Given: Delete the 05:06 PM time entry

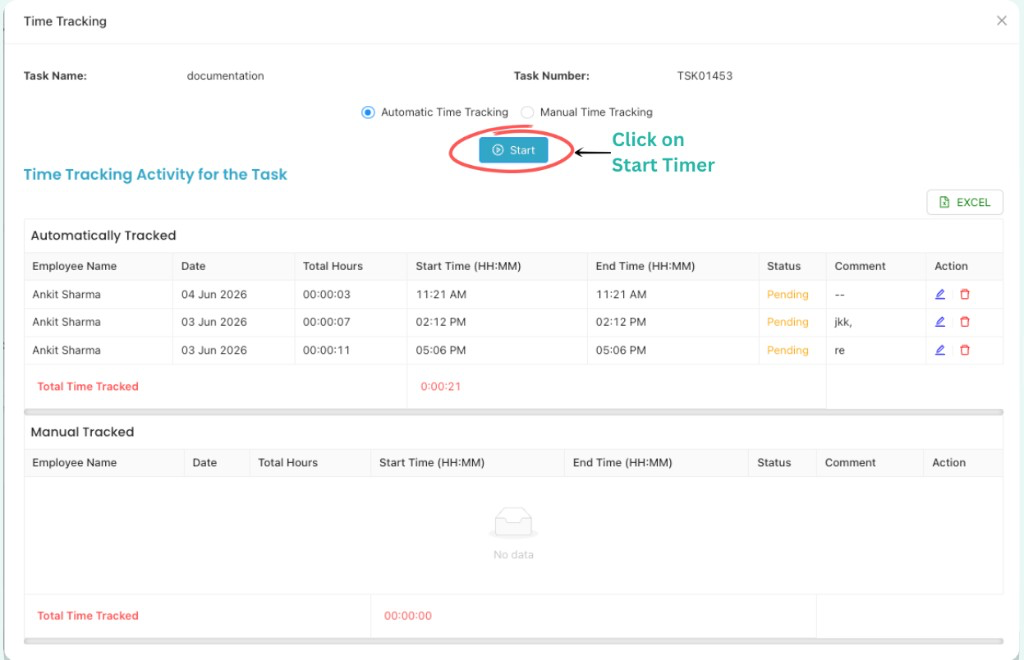Looking at the screenshot, I should [965, 350].
